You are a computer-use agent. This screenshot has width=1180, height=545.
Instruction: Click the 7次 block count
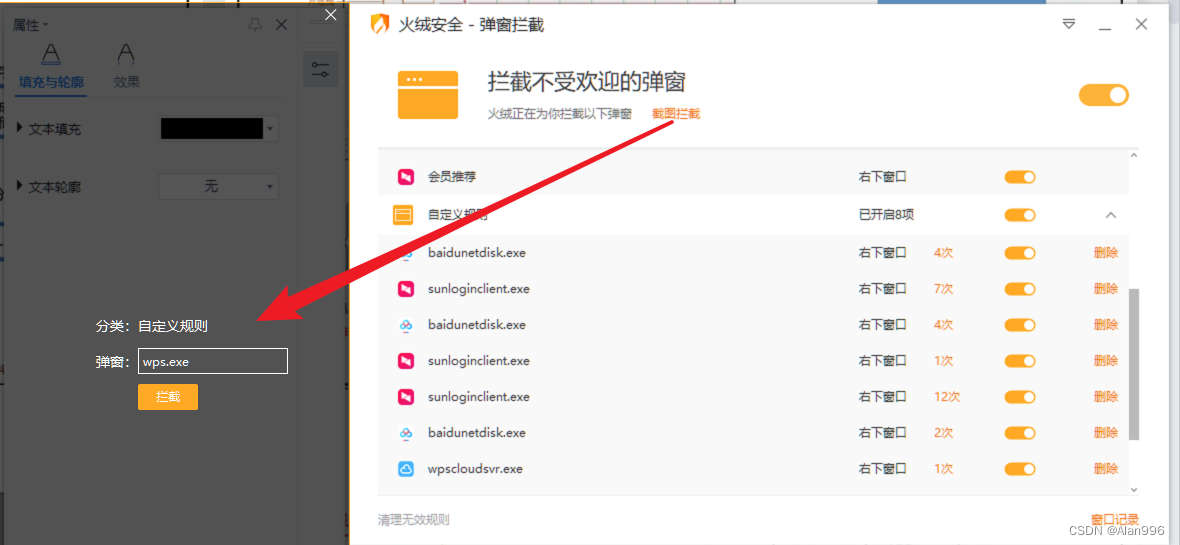944,288
